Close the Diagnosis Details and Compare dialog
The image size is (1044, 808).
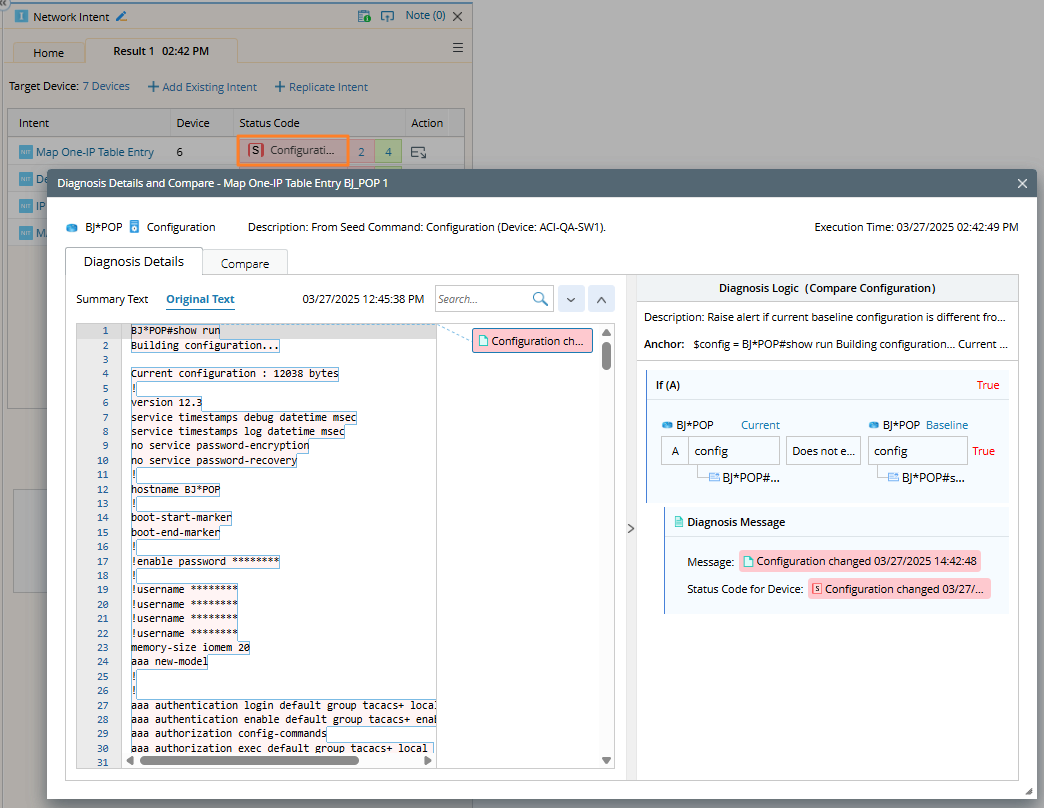[x=1022, y=184]
